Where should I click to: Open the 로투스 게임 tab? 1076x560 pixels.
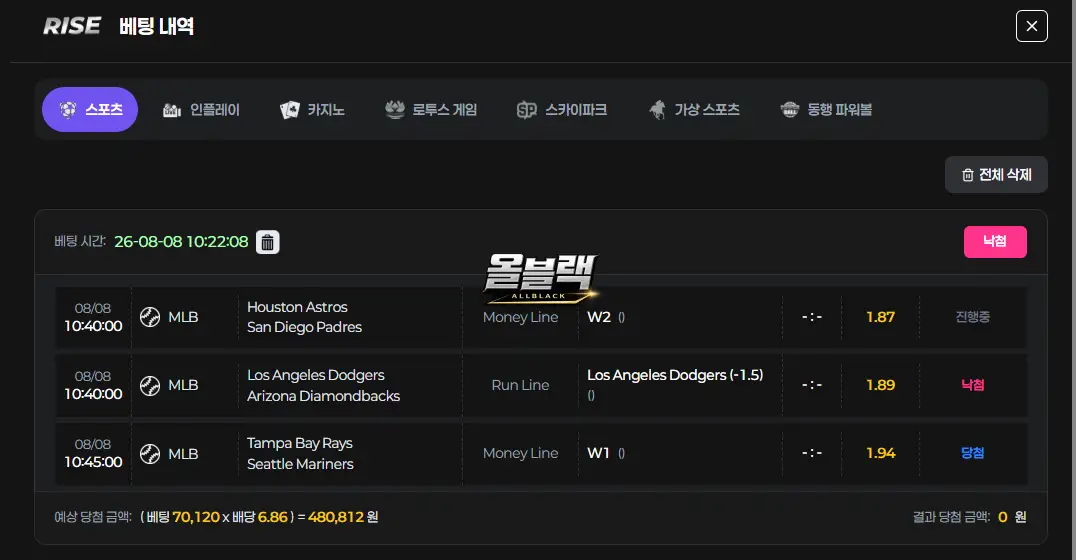tap(431, 110)
